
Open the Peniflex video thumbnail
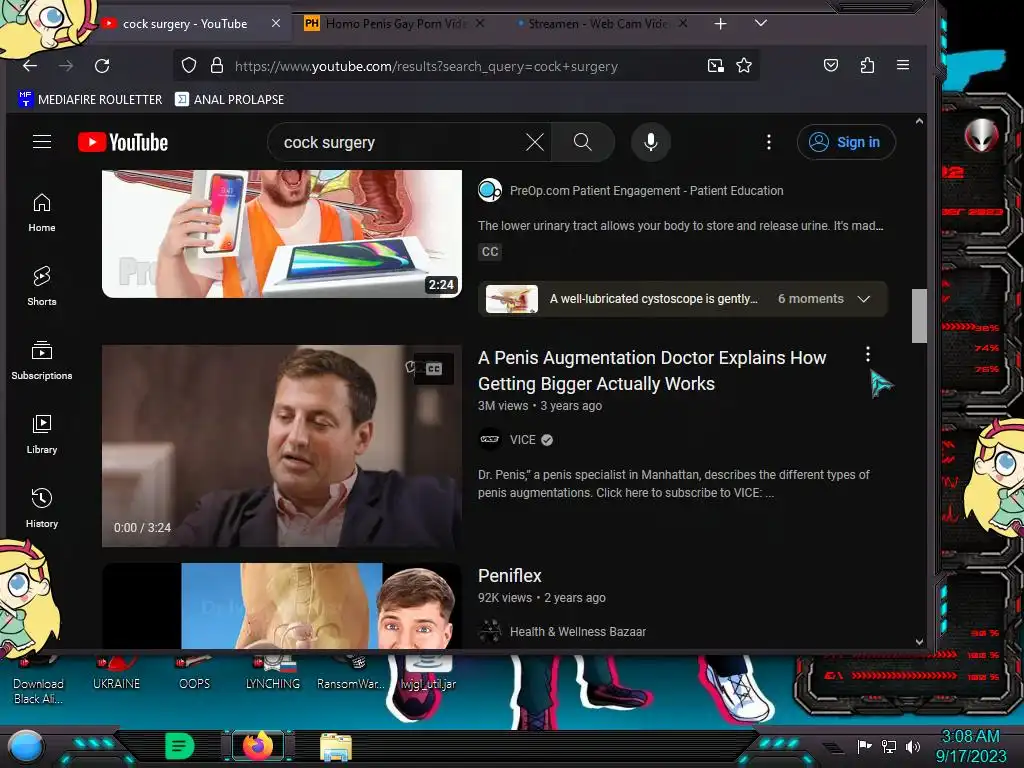(x=281, y=605)
